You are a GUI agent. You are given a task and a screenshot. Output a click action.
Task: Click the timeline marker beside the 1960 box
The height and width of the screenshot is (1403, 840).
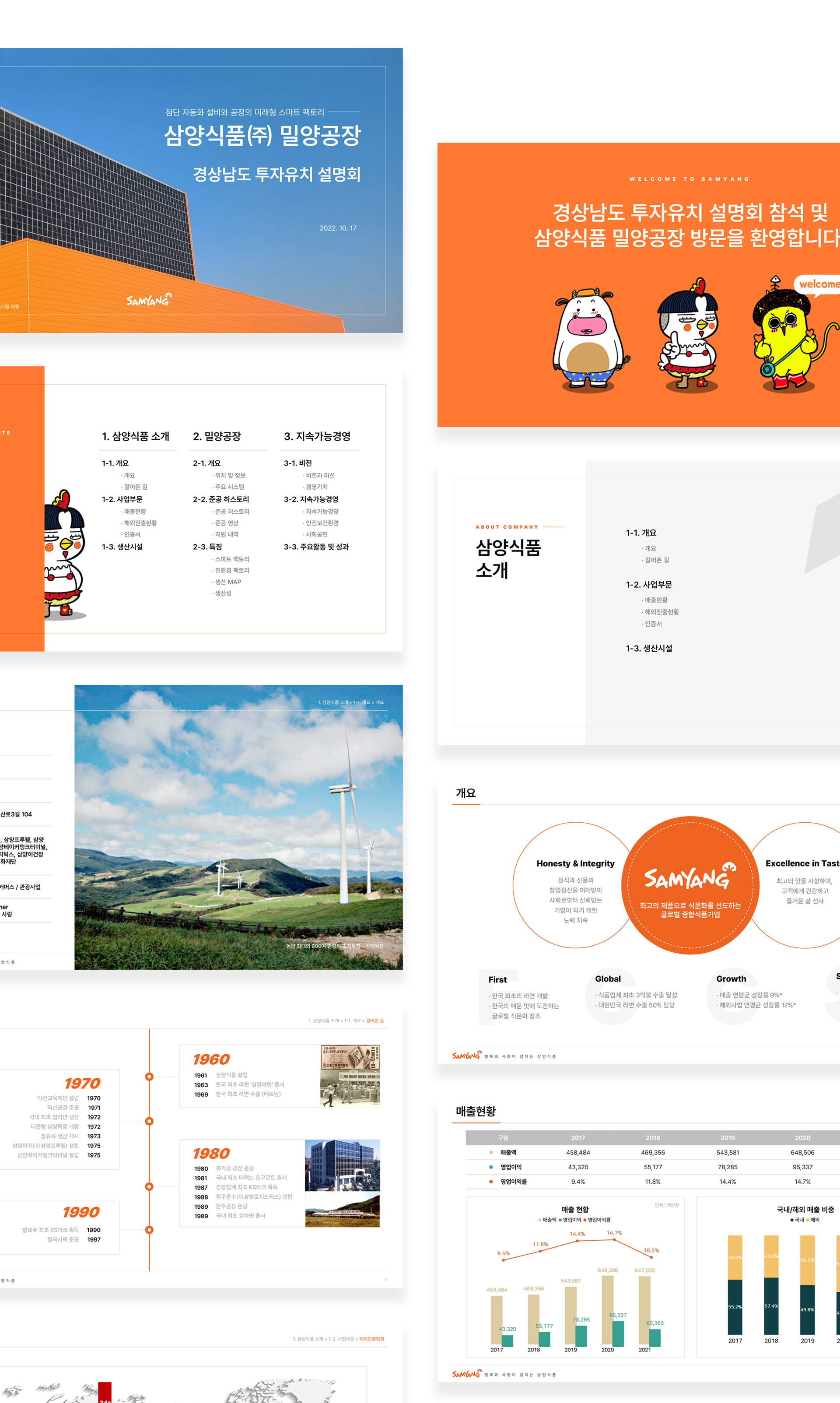click(150, 1076)
